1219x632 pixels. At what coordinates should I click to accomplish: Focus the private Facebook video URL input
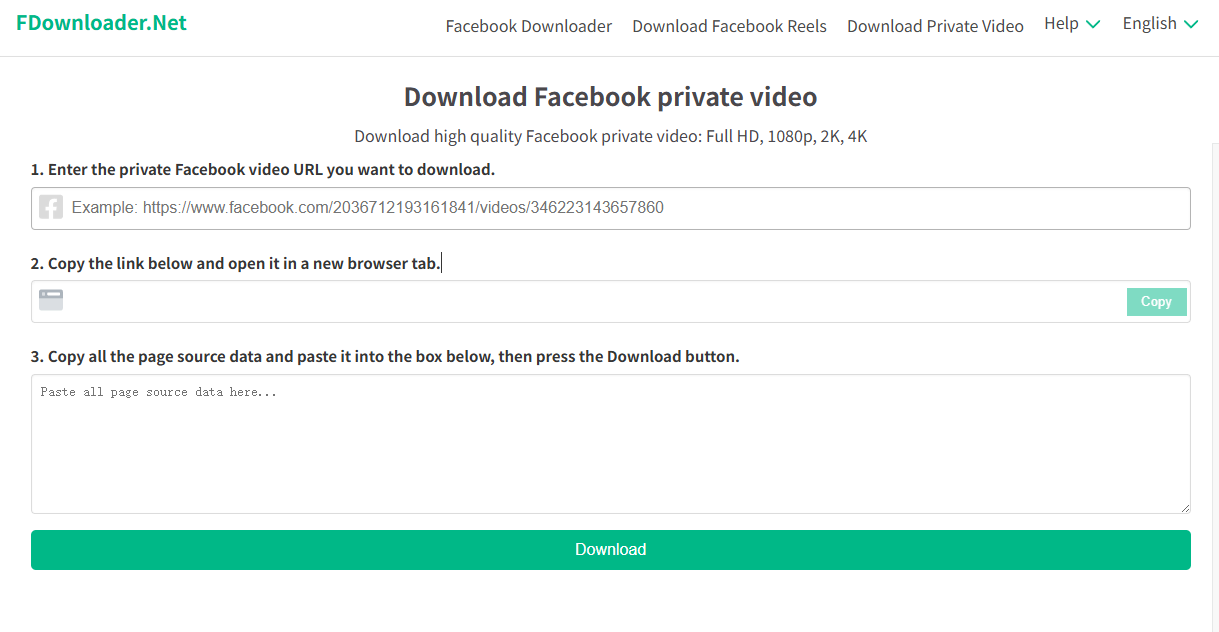[620, 208]
